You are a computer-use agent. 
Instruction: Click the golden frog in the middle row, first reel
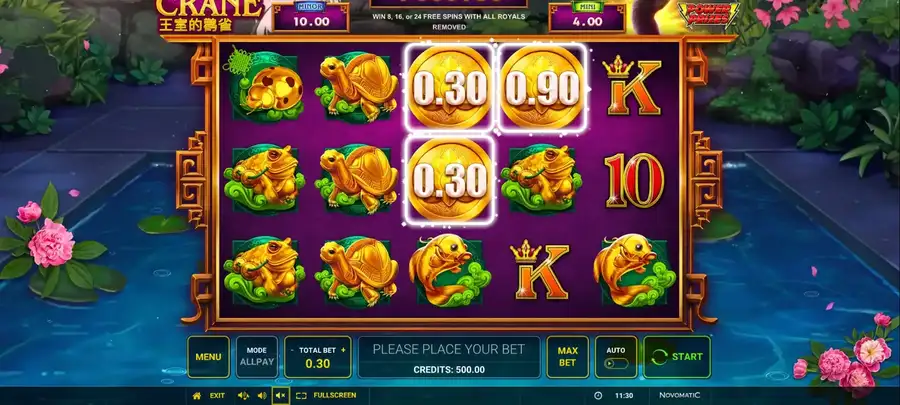coord(264,179)
